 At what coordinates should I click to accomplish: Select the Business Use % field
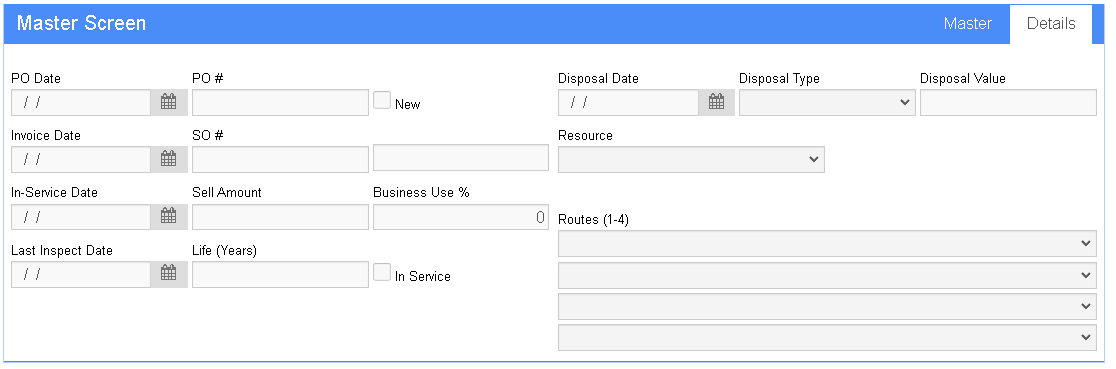[460, 217]
